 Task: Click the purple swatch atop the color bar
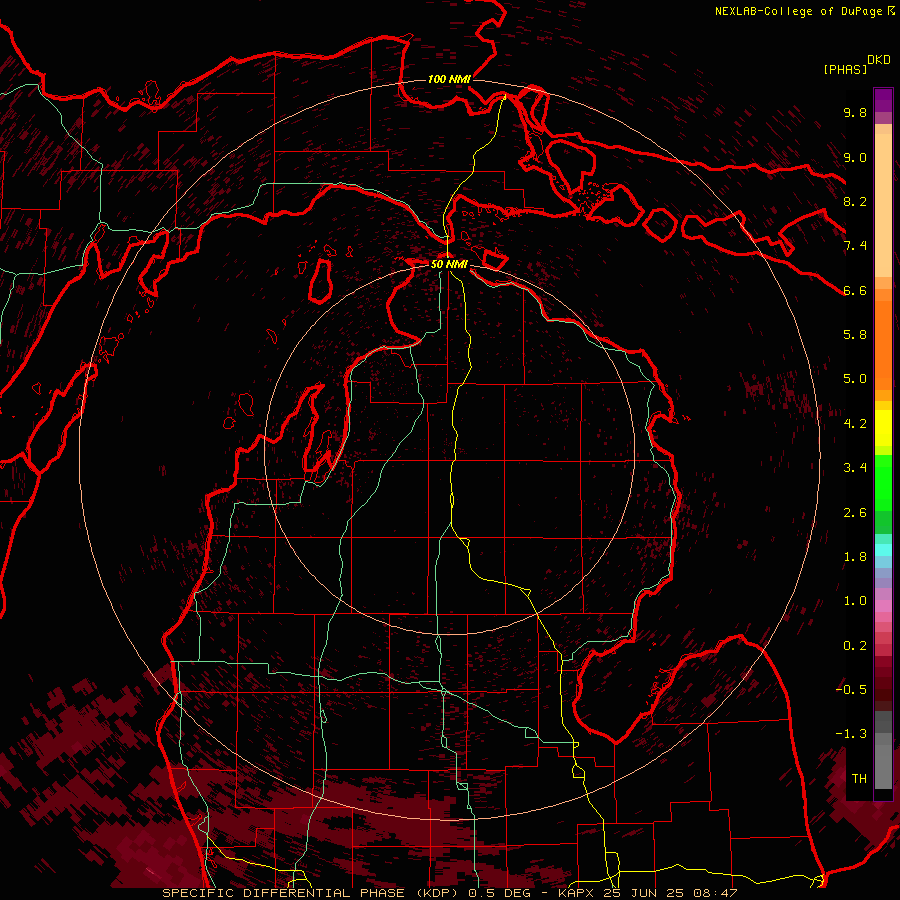(x=883, y=100)
